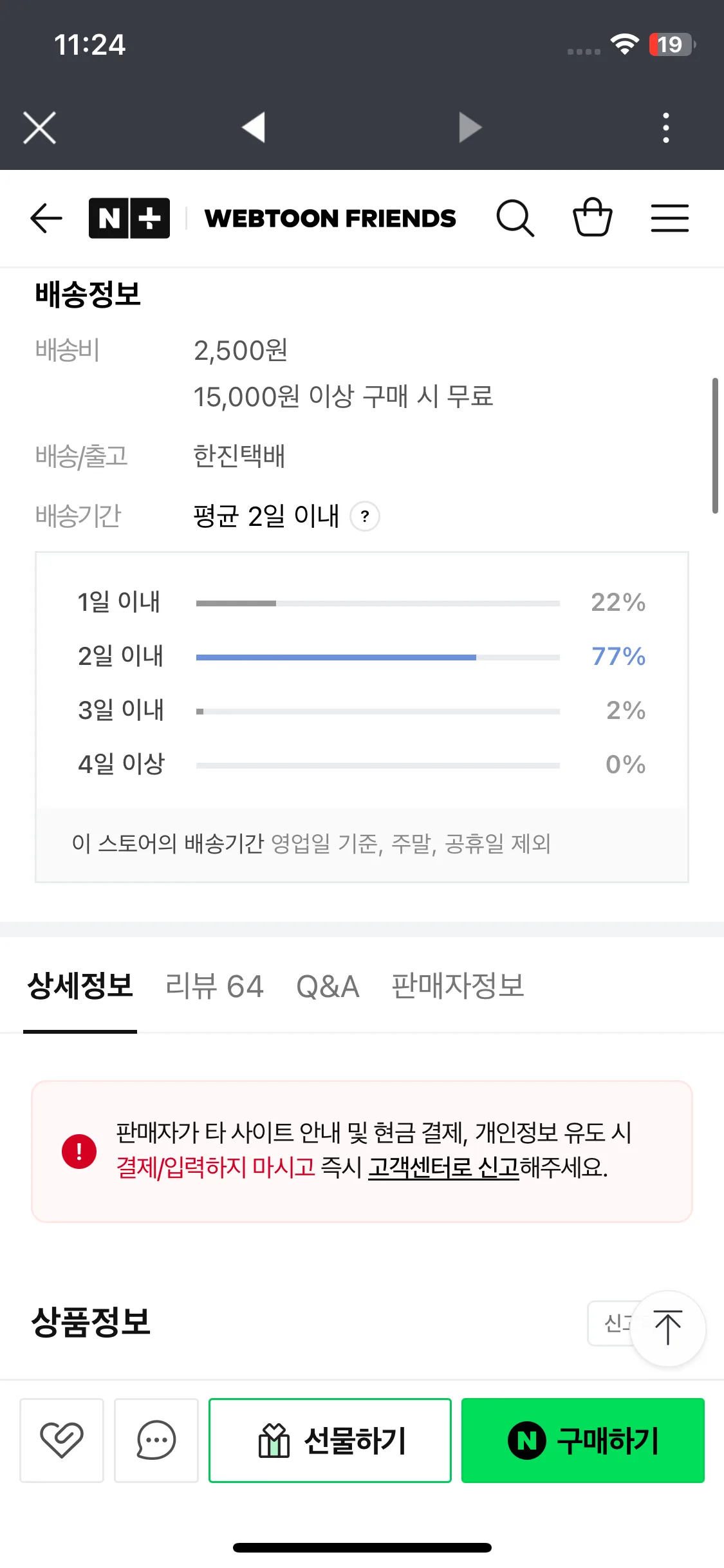Jump to top with up-arrow button

pos(667,1329)
